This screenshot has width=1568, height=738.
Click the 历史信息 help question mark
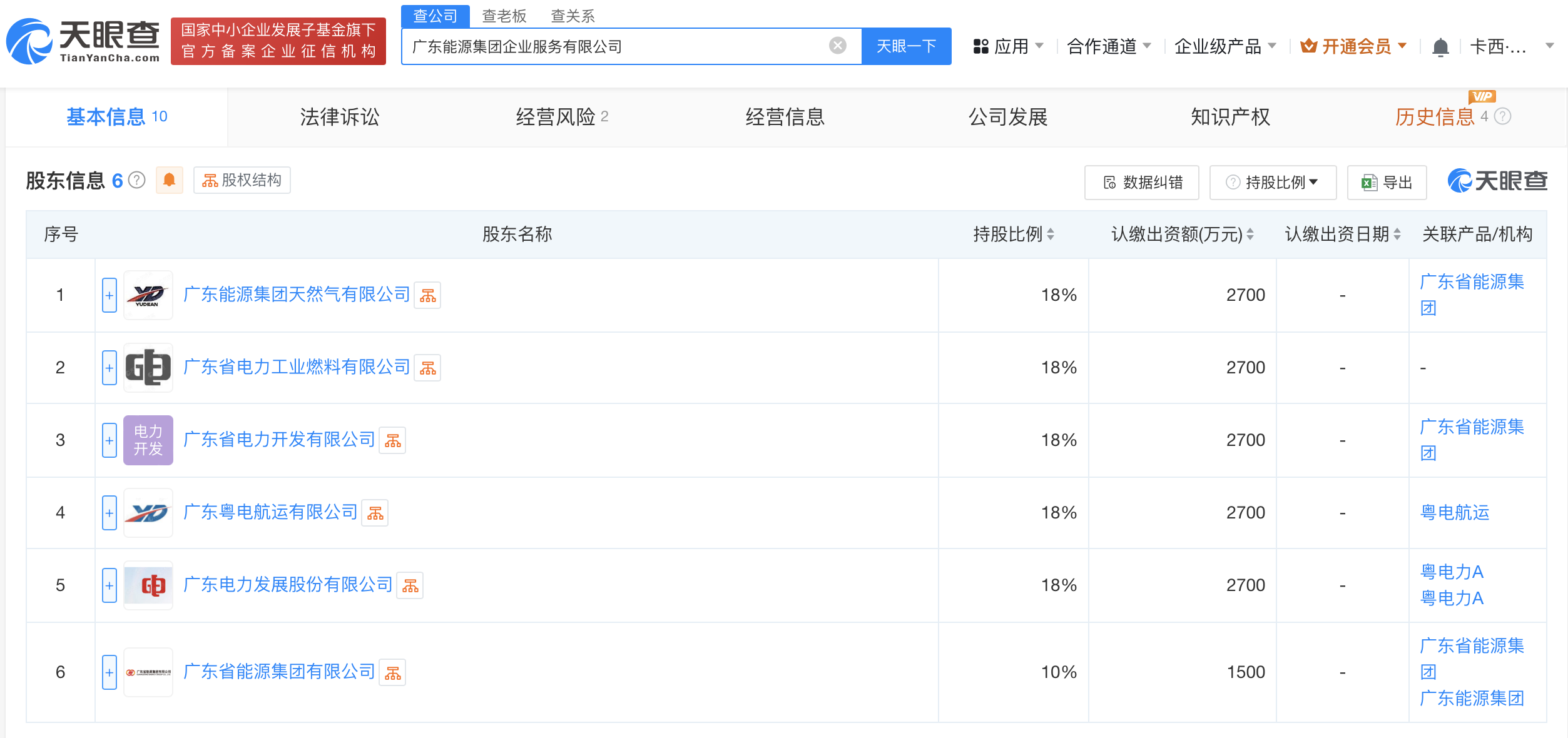[1503, 117]
